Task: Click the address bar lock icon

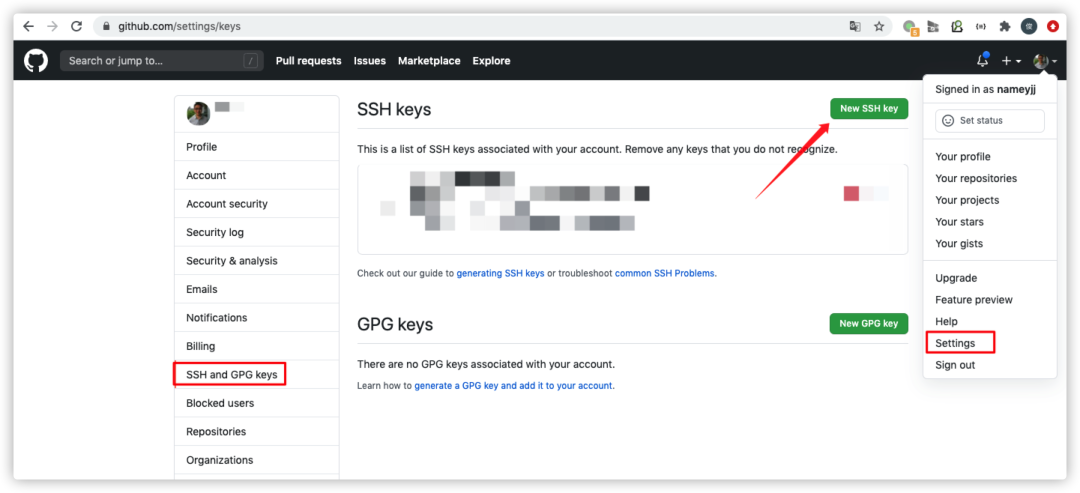Action: 106,27
